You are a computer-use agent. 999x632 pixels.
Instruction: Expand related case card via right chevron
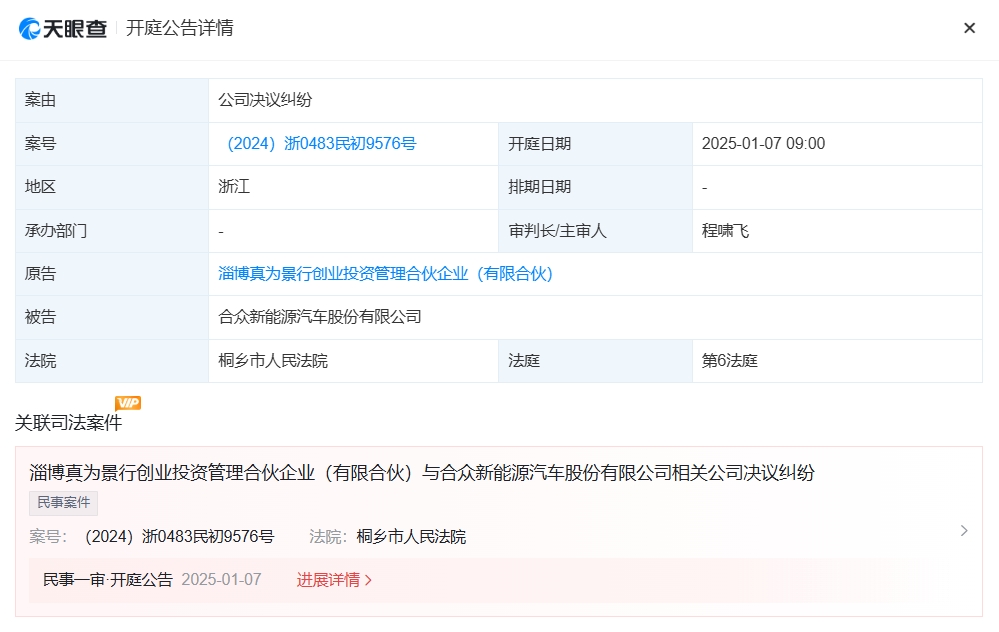[x=964, y=531]
